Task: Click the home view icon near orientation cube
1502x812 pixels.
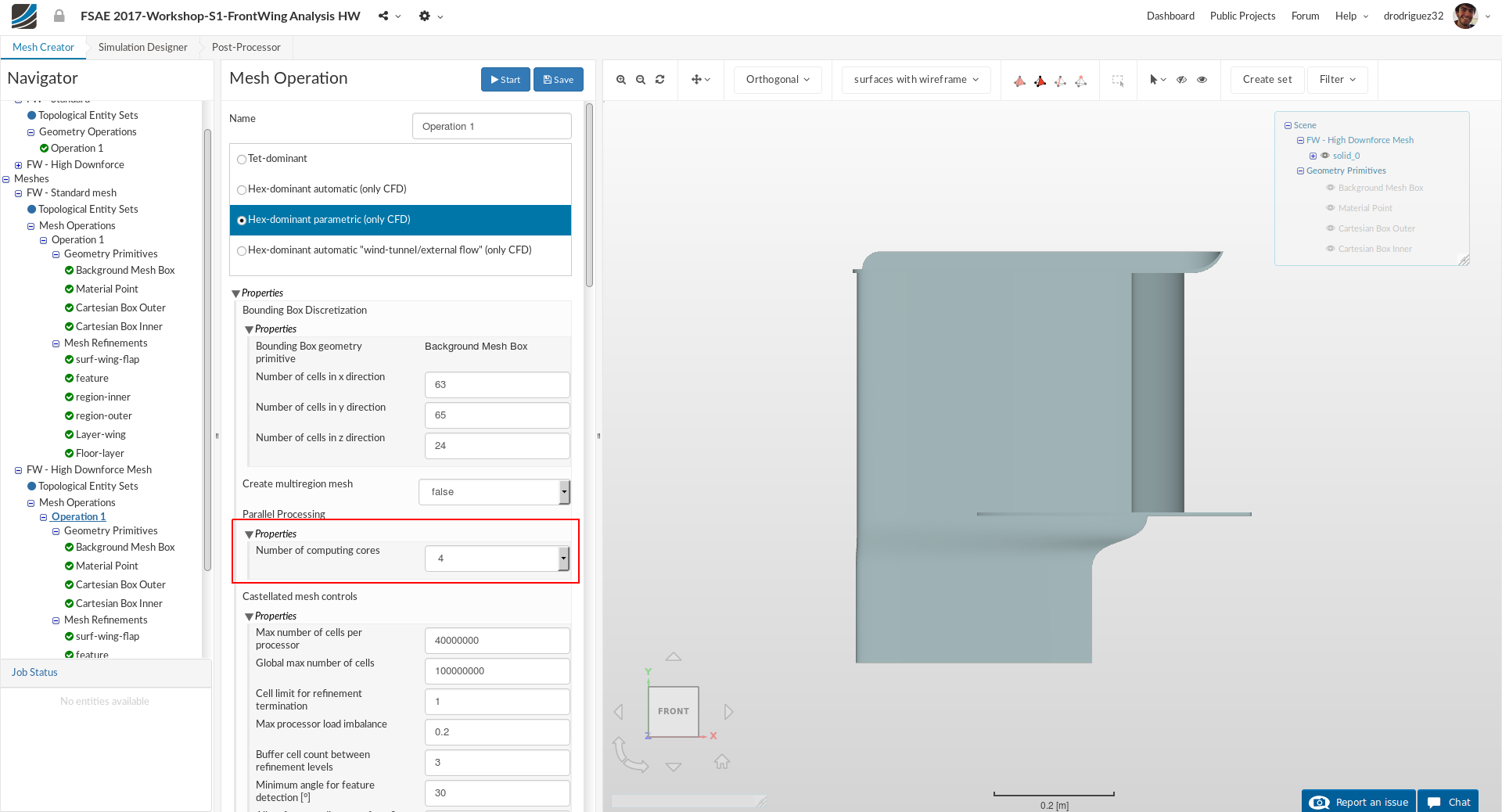Action: 721,761
